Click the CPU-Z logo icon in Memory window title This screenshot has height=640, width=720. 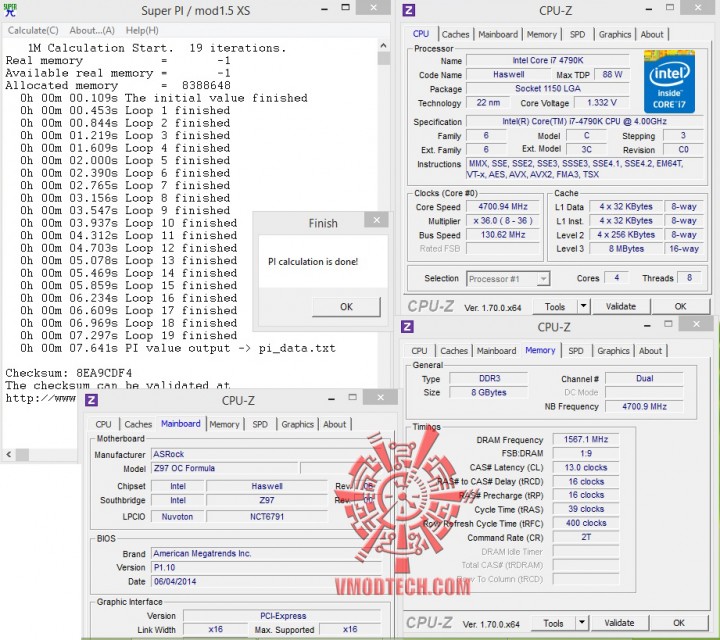click(x=407, y=327)
